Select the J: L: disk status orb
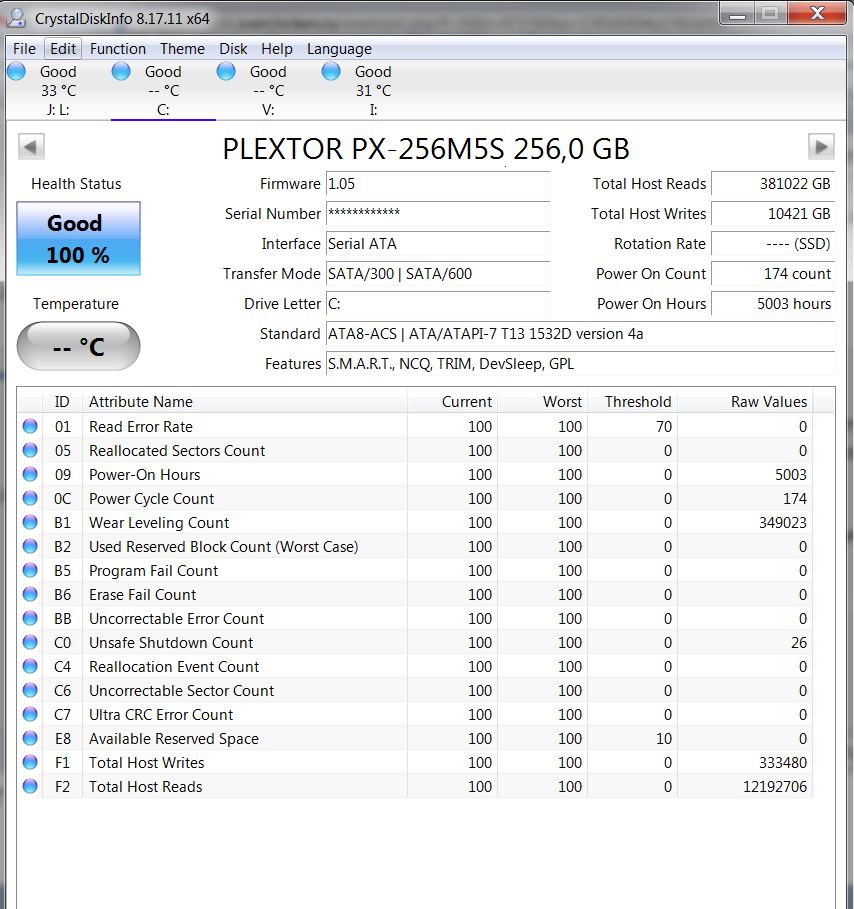The width and height of the screenshot is (854, 909). 16,72
